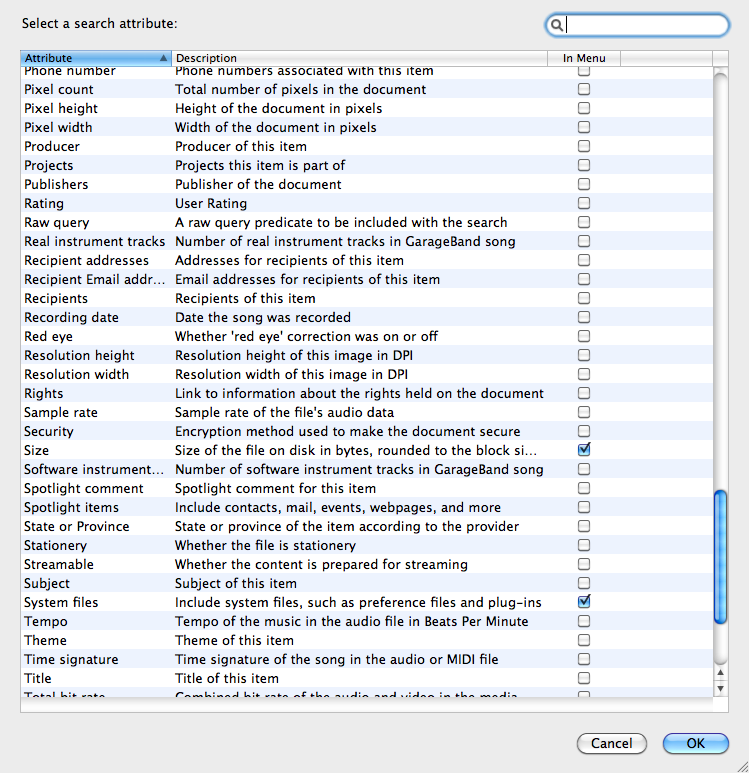Tick the Subject checkbox
The image size is (749, 773).
point(584,583)
